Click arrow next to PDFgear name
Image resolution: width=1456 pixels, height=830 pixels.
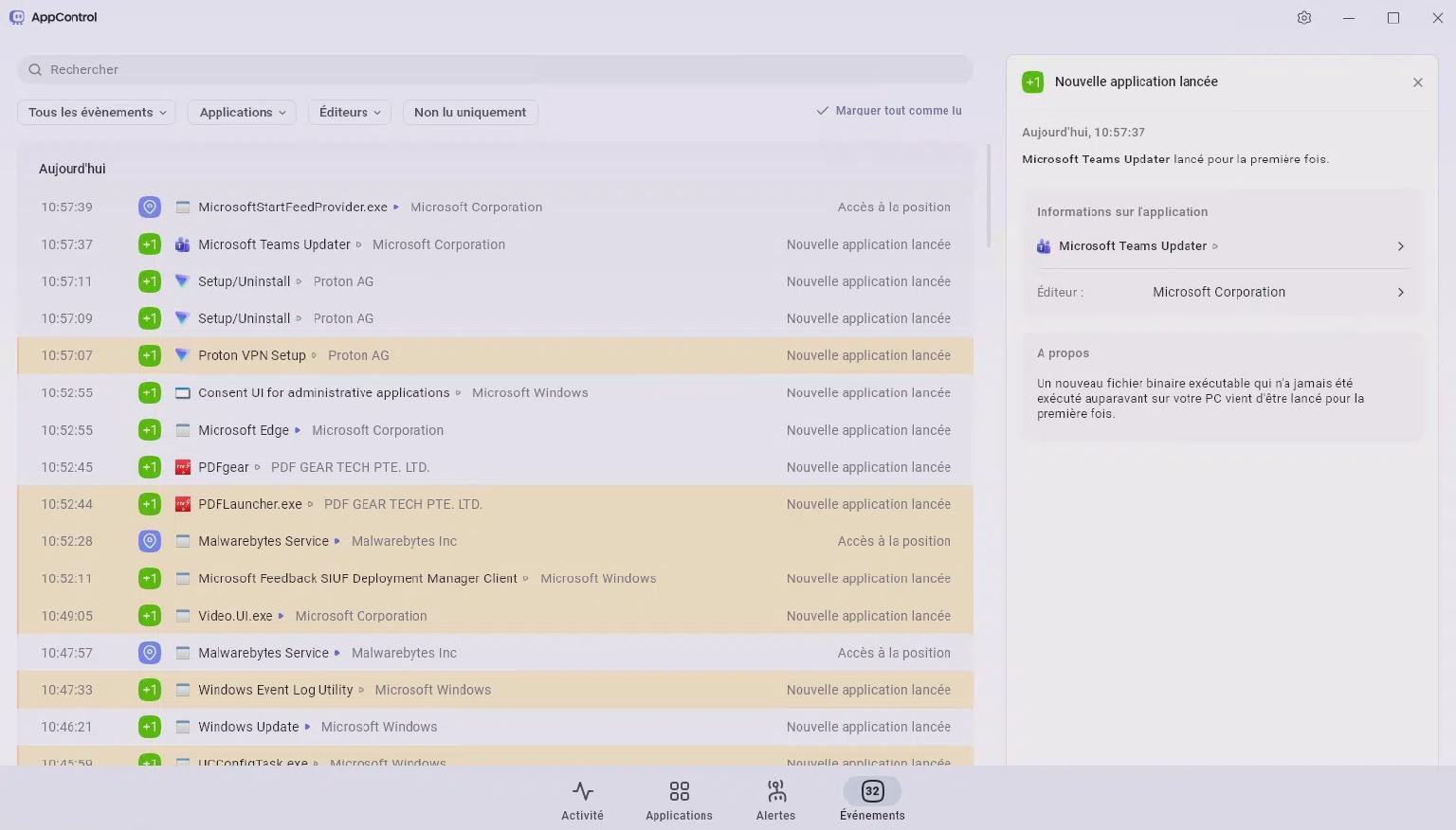257,467
